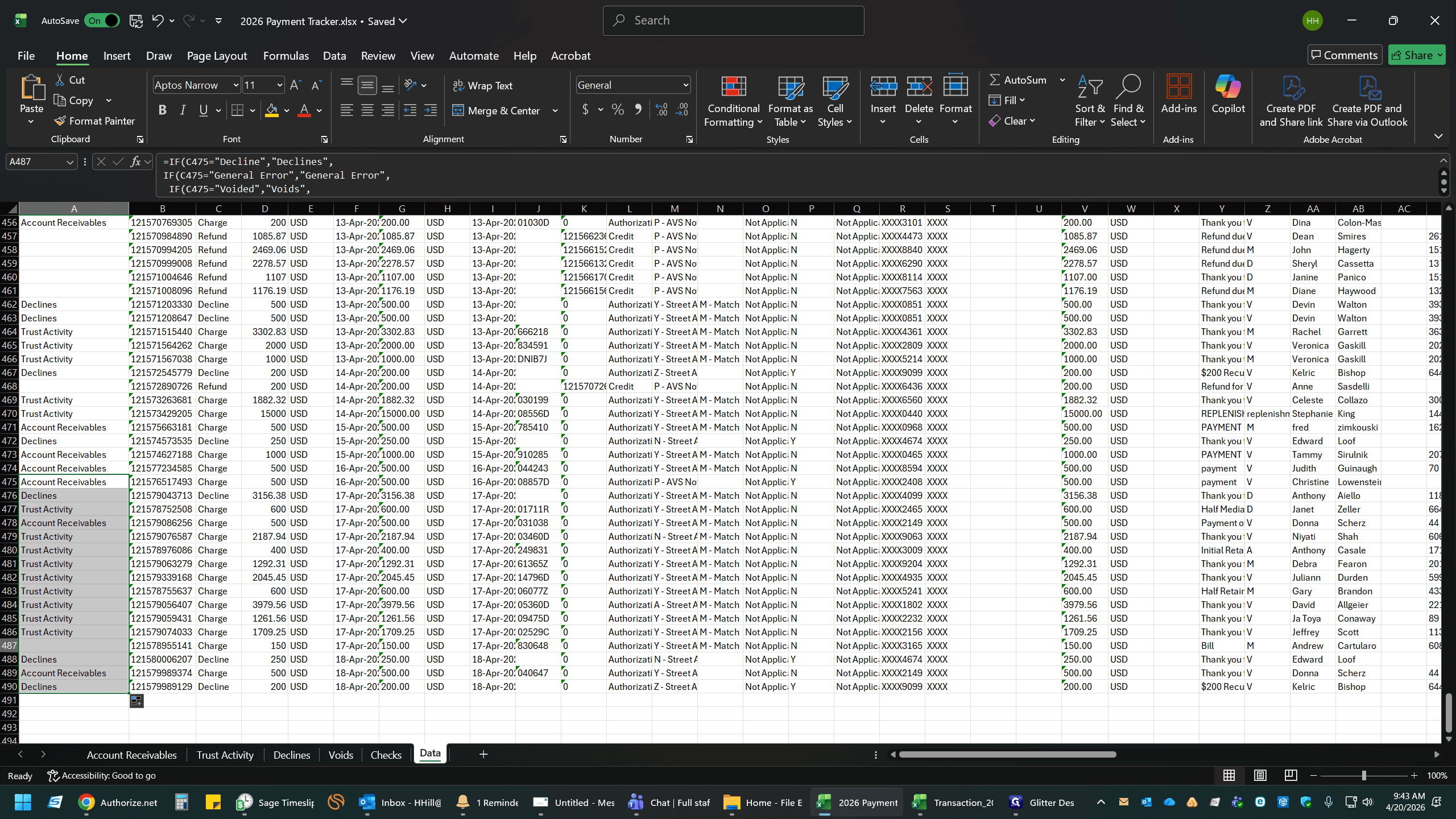This screenshot has width=1456, height=819.
Task: Turn off the AutoSave switch
Action: (102, 21)
